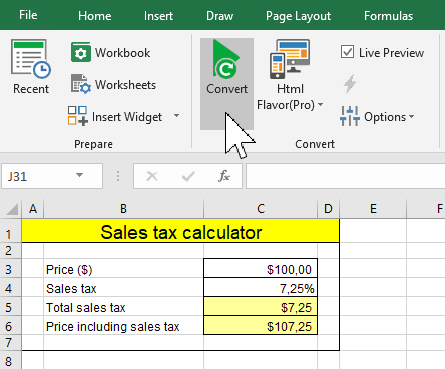Click the Insert Widget icon
This screenshot has width=445, height=369.
click(78, 116)
